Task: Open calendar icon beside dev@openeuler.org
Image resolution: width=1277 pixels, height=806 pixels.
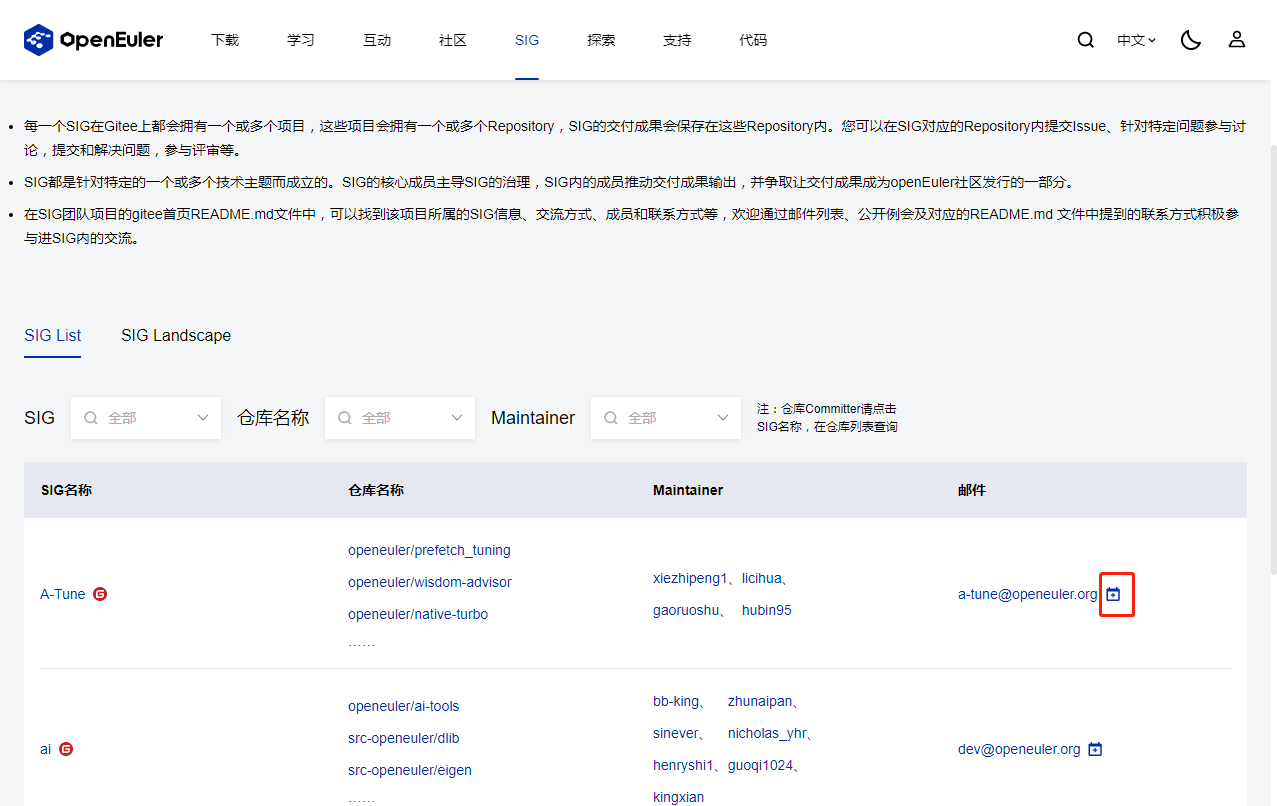Action: (1095, 749)
